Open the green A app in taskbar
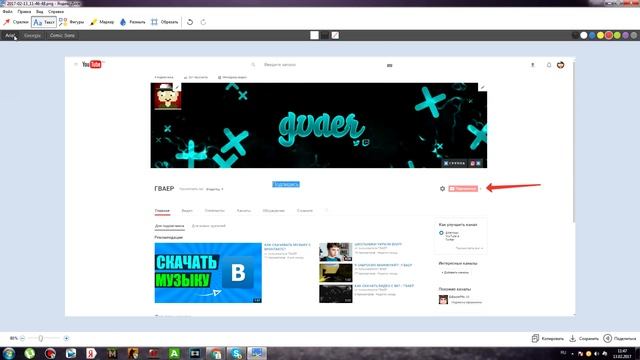Screen dimensions: 640x360 tap(174, 353)
